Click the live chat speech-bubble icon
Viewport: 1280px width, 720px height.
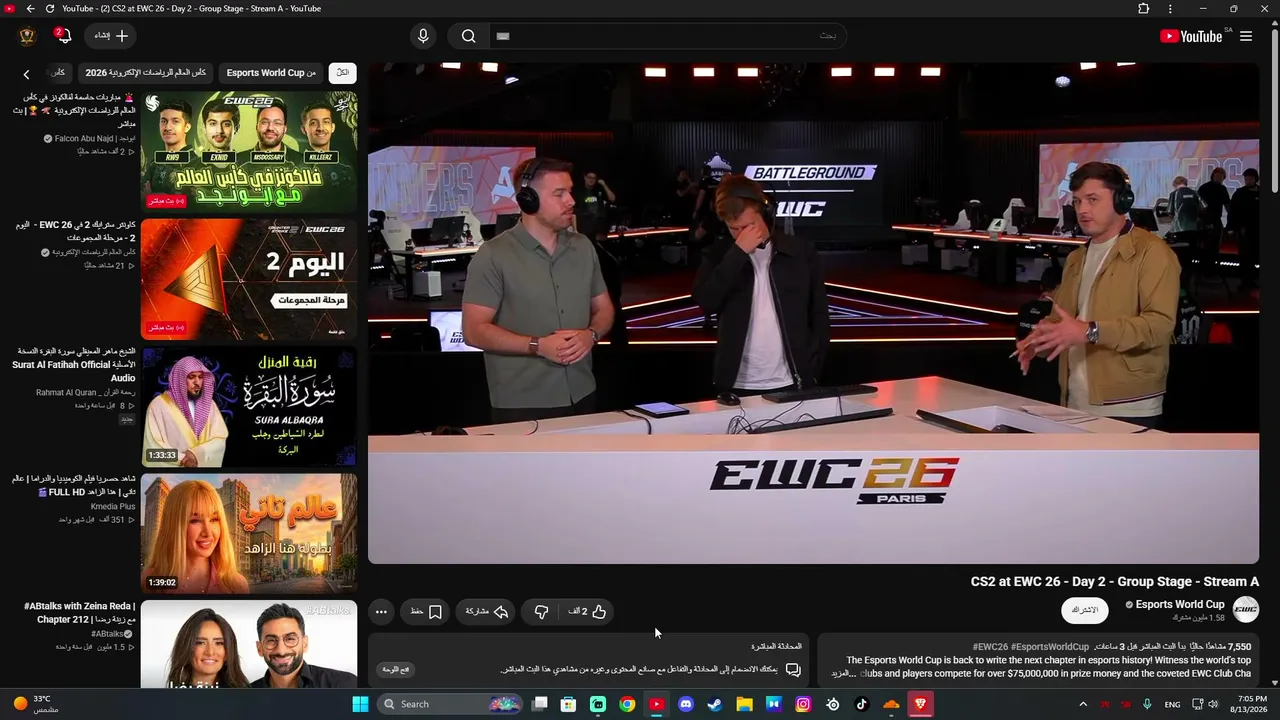coord(793,669)
